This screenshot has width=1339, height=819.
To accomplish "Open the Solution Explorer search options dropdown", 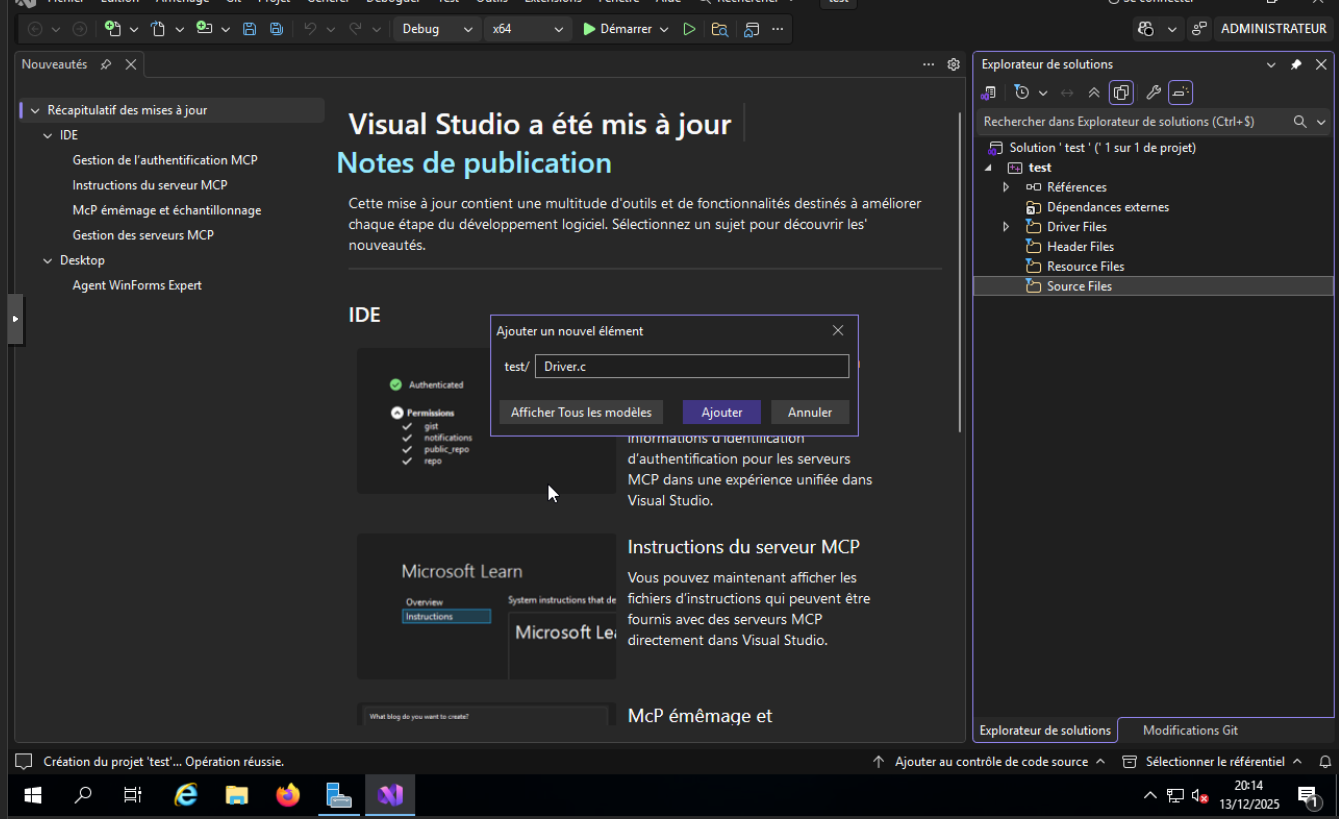I will click(1321, 122).
